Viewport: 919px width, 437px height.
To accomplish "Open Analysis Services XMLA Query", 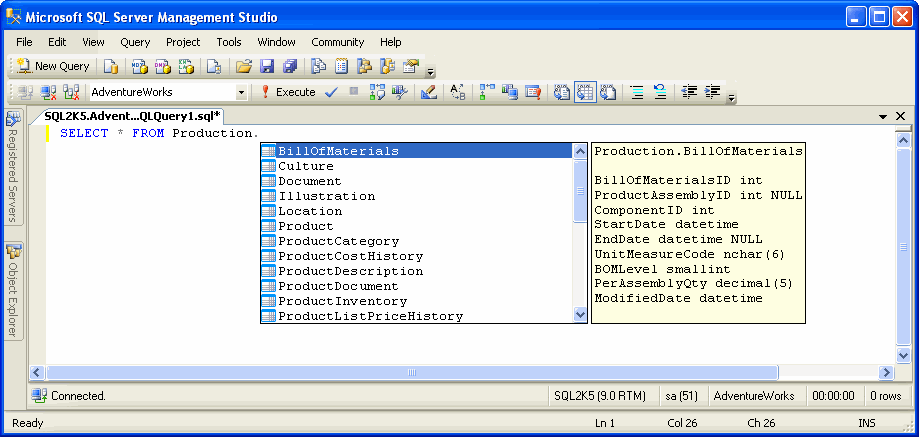I will tap(186, 66).
